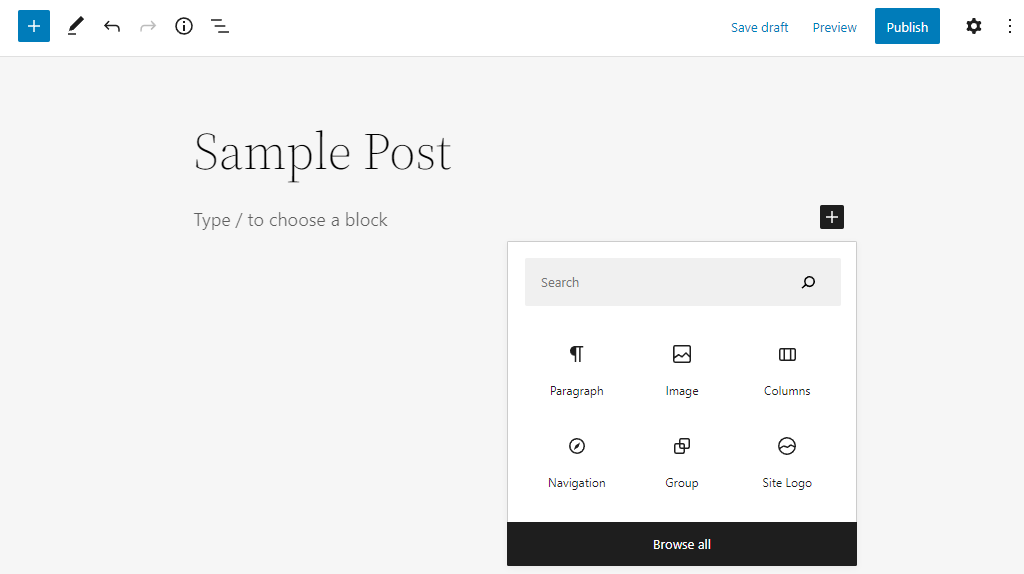Preview the post
Viewport: 1024px width, 574px height.
point(834,27)
